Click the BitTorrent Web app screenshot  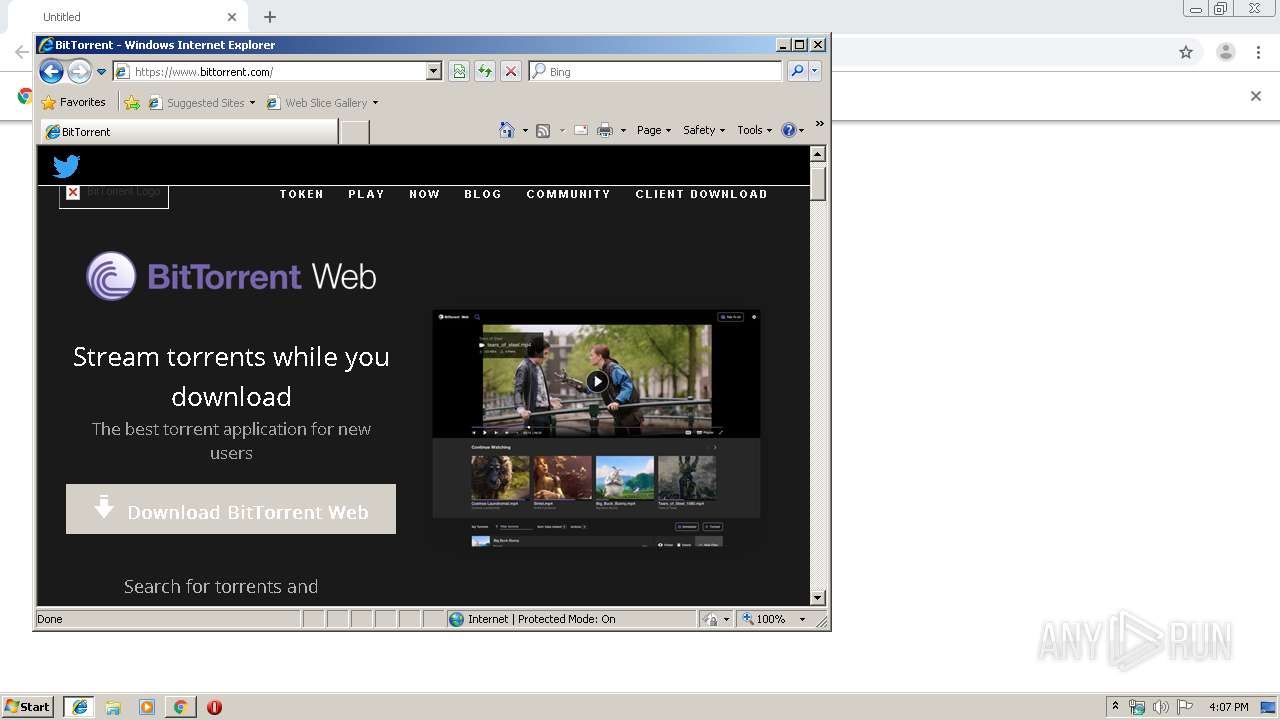tap(596, 429)
